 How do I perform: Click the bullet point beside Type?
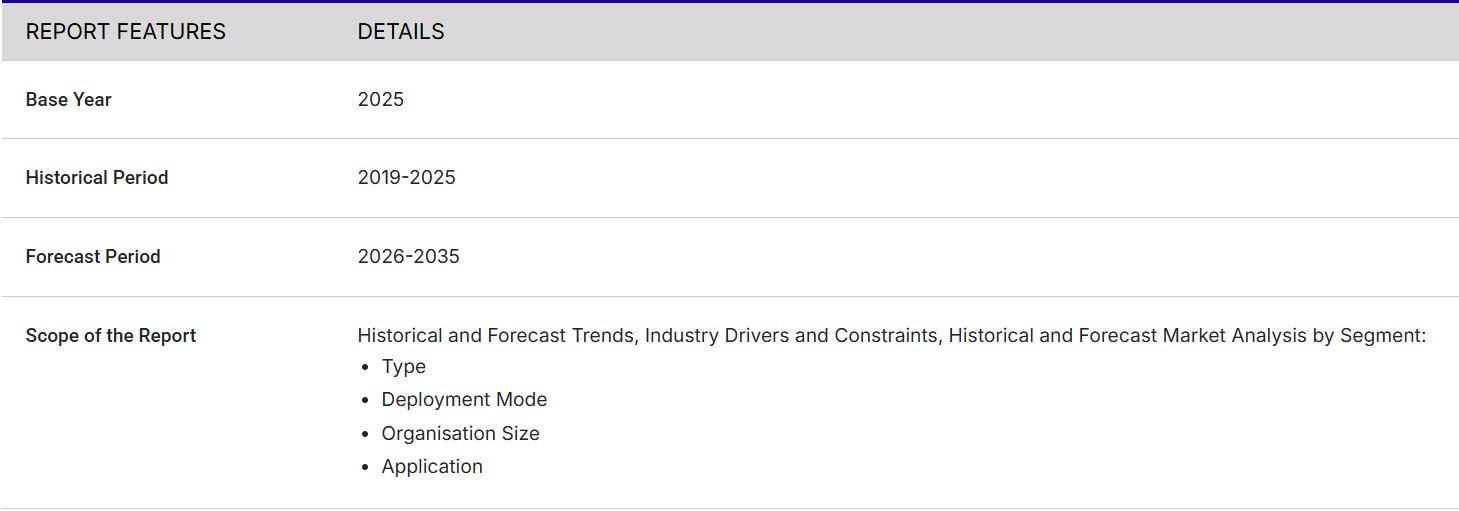pyautogui.click(x=365, y=368)
